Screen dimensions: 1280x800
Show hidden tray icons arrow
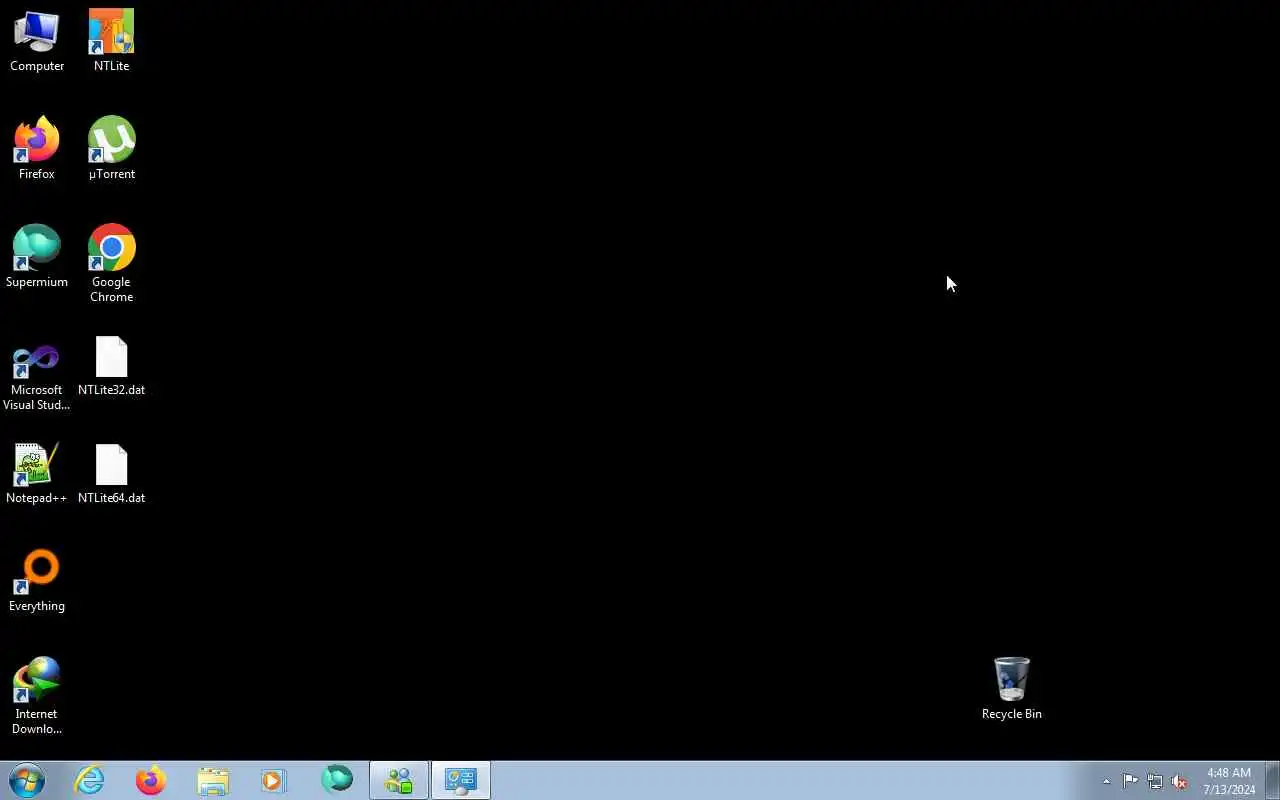[1106, 781]
